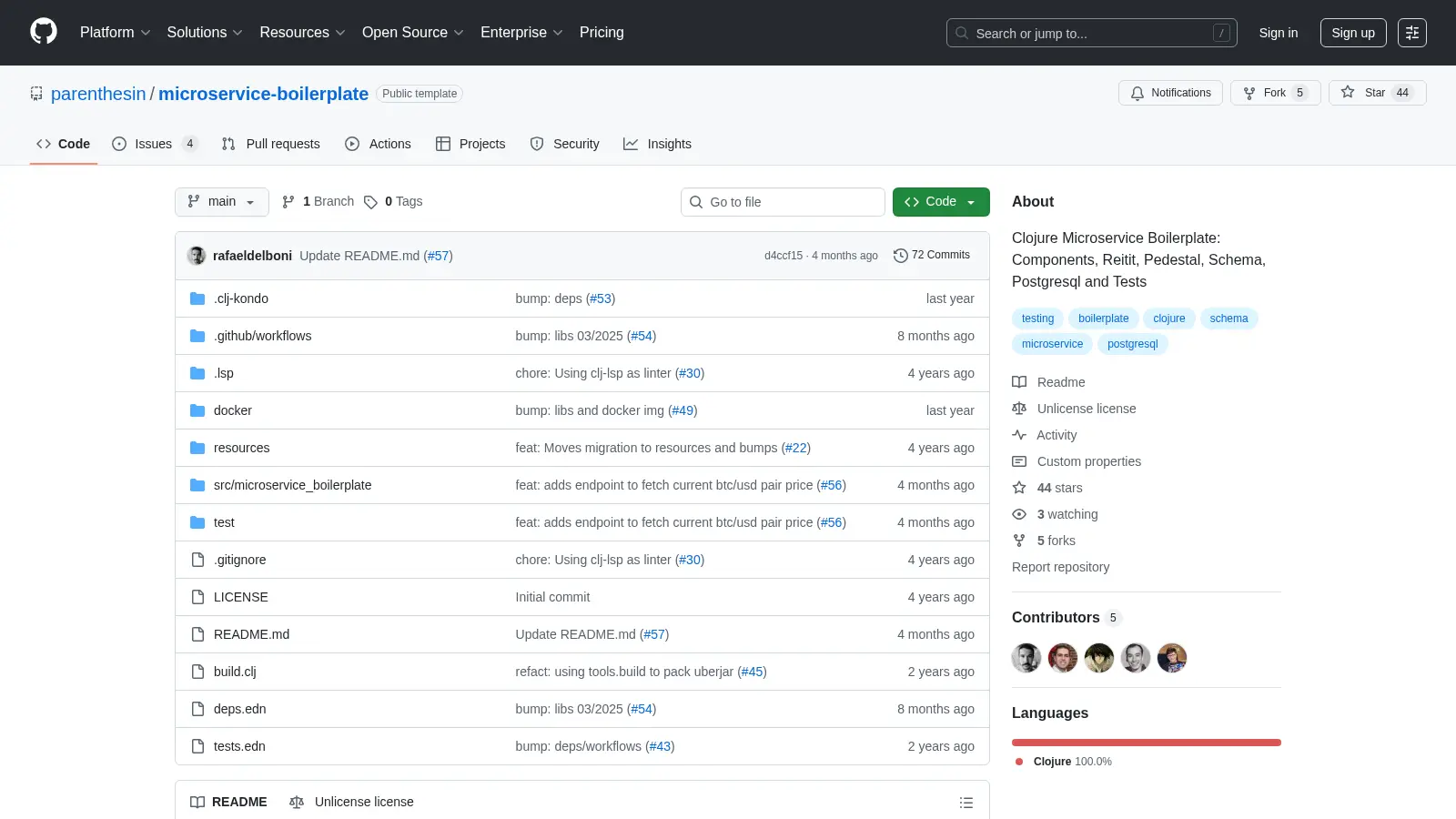Switch to the Issues tab
Image resolution: width=1456 pixels, height=819 pixels.
tap(154, 144)
